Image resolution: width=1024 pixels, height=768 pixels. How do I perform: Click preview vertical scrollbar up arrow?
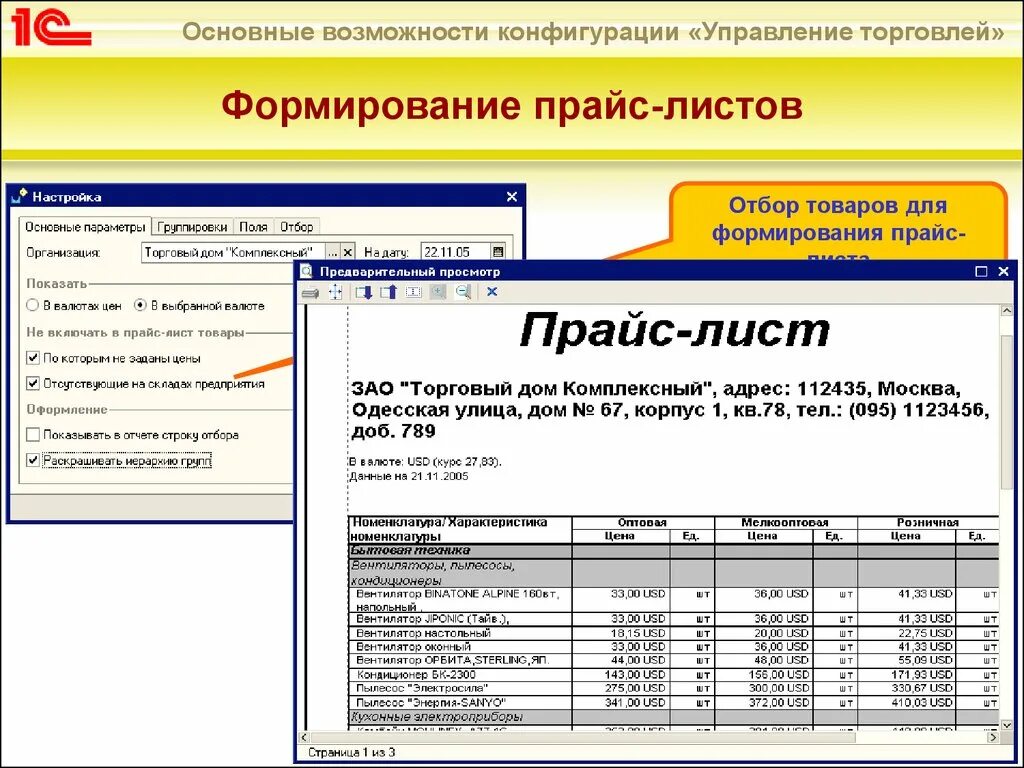[x=1006, y=312]
